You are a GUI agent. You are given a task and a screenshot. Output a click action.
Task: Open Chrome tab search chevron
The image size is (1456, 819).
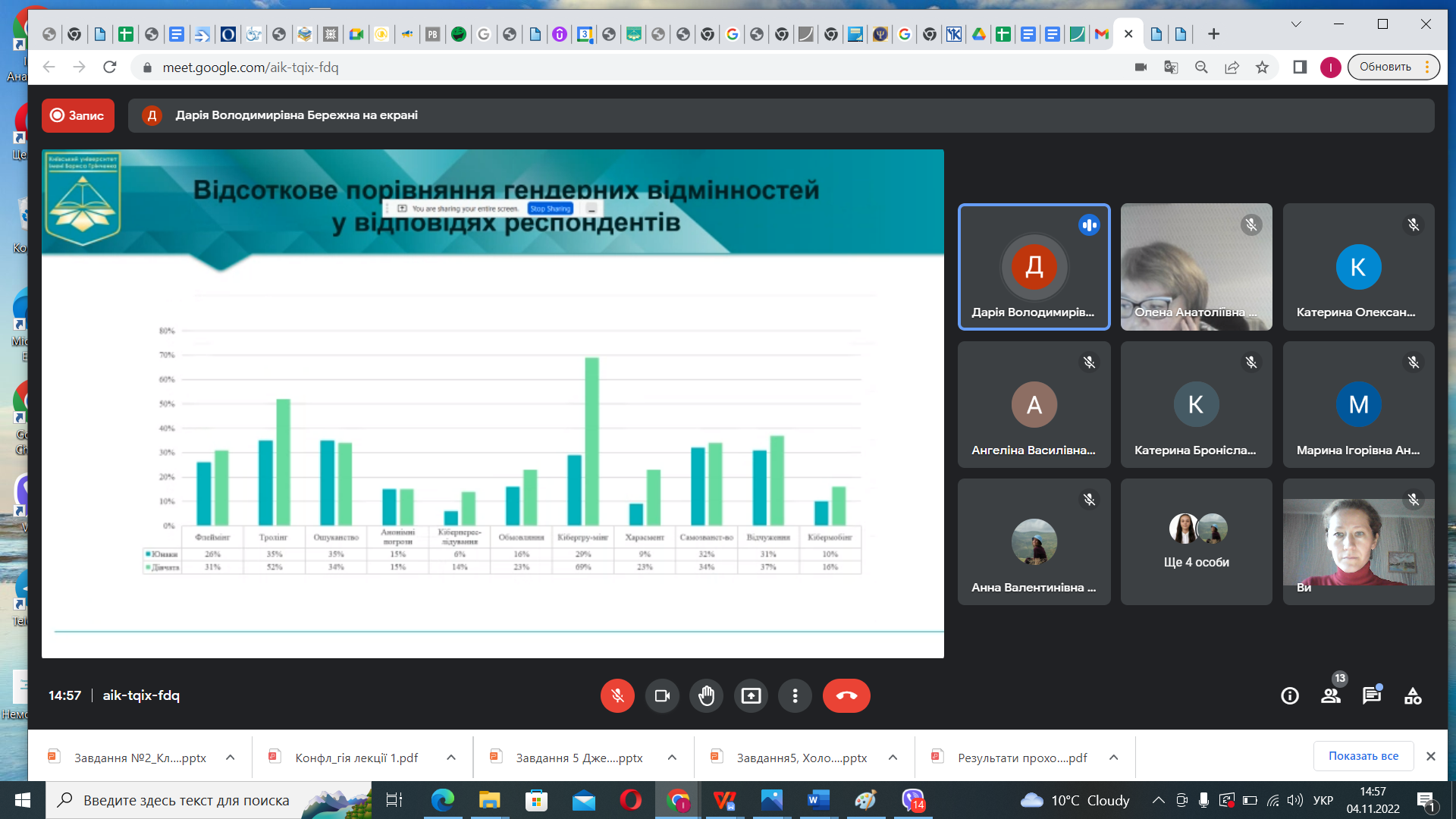pos(1295,24)
